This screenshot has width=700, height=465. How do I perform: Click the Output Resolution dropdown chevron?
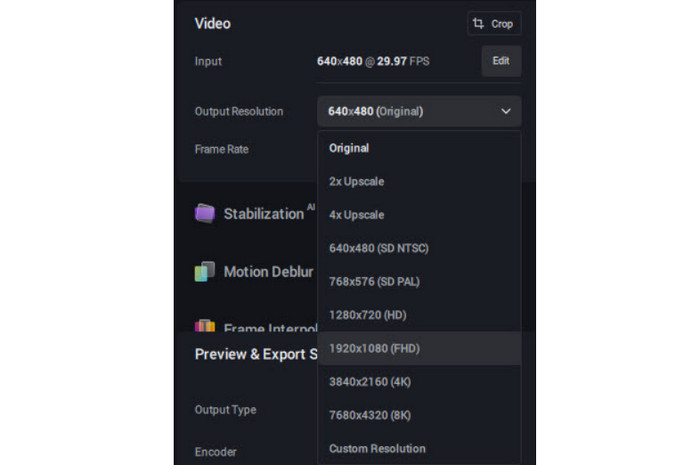[506, 112]
